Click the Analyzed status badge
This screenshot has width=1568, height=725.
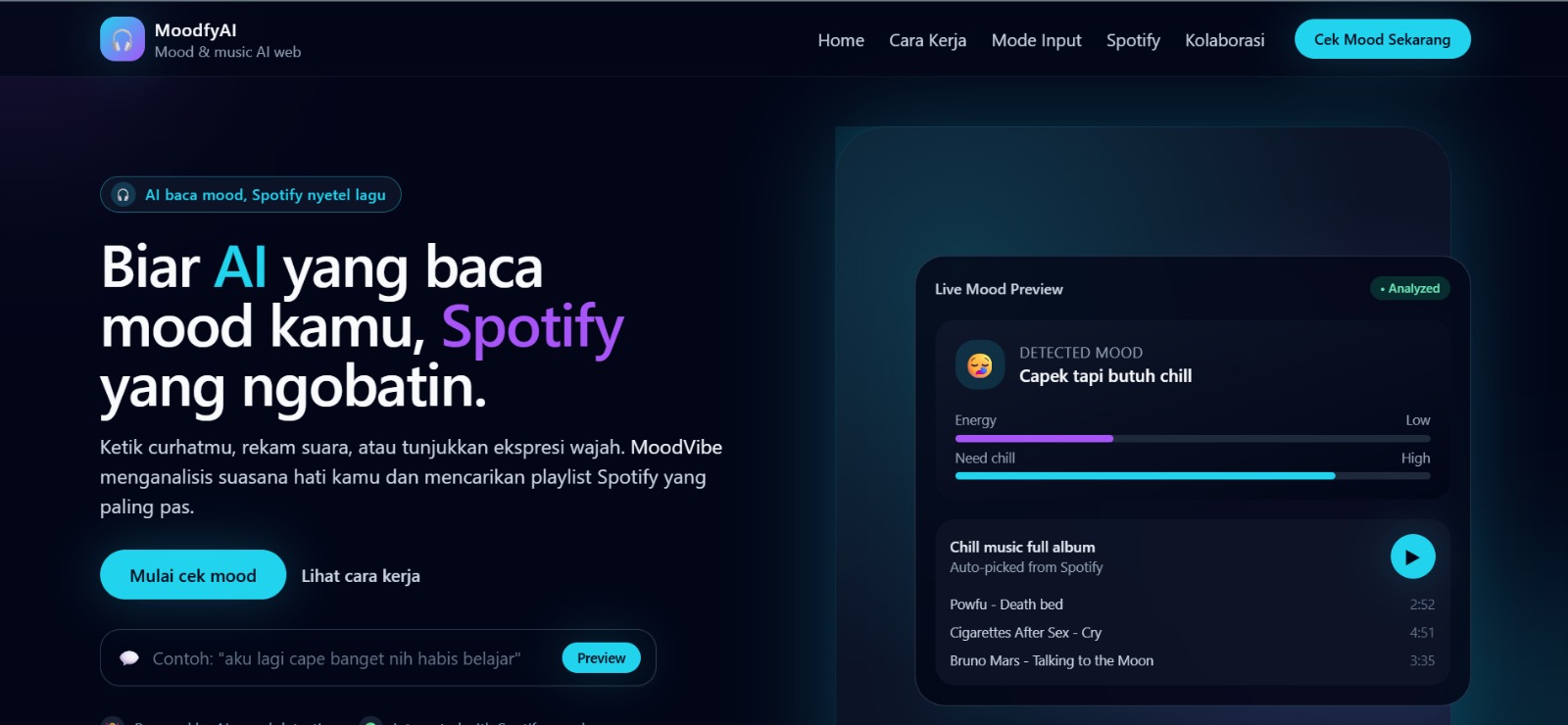[x=1409, y=289]
